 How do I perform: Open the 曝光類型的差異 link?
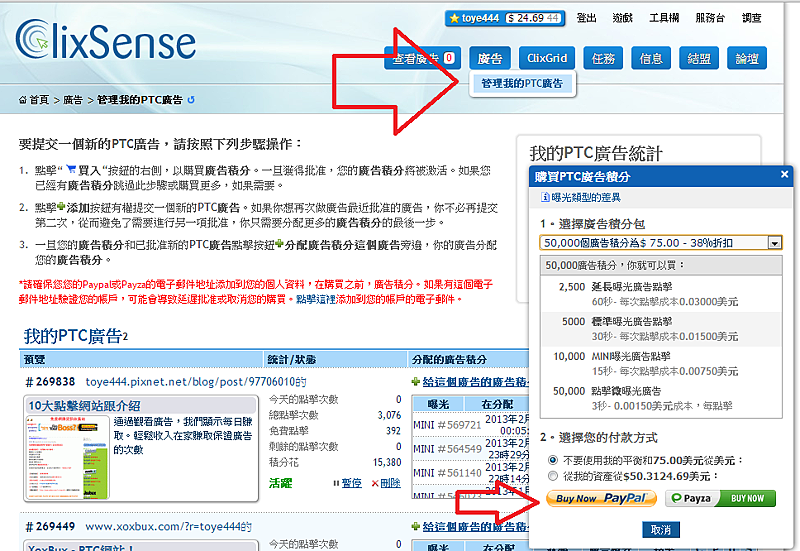586,197
